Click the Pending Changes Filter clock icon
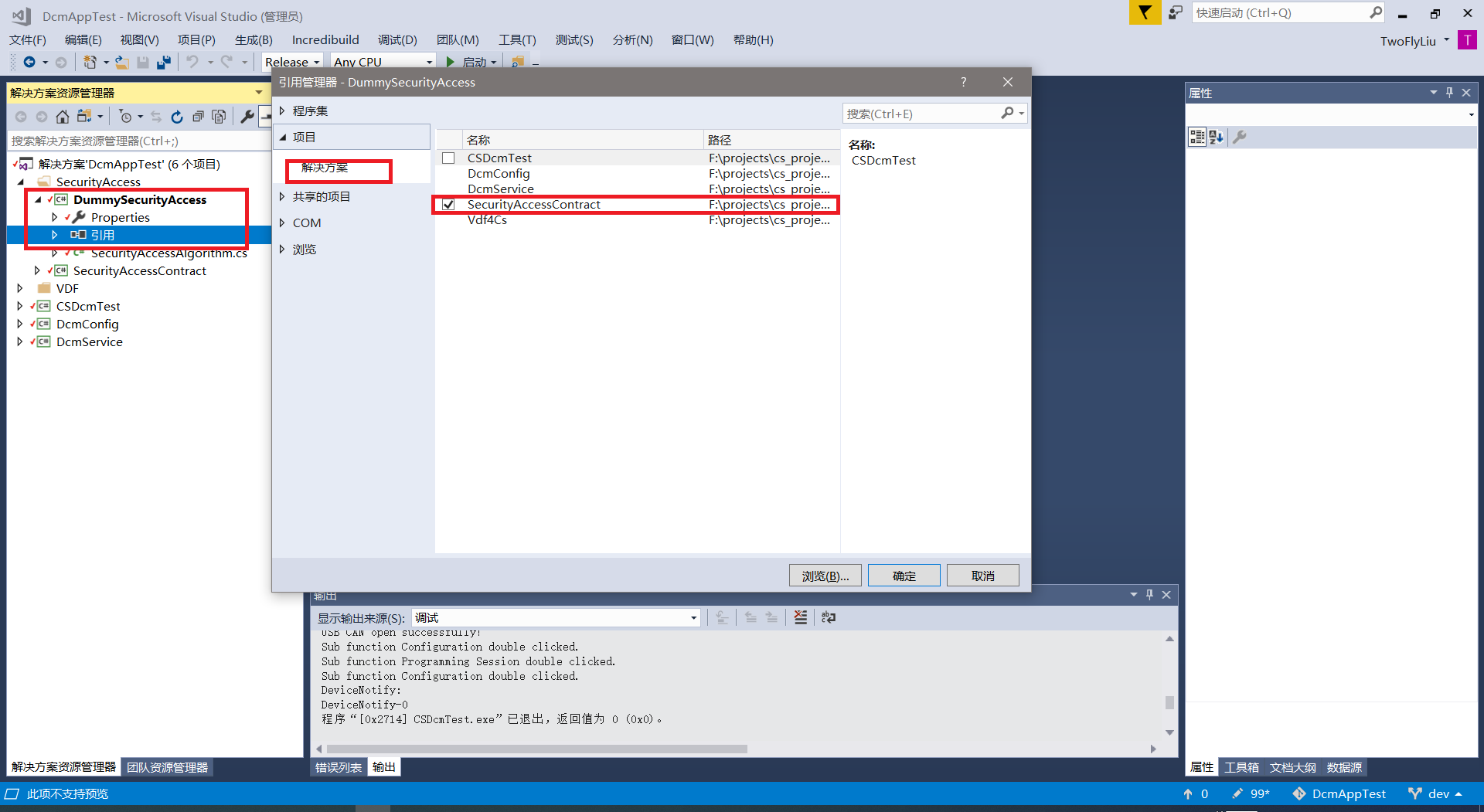Viewport: 1484px width, 812px height. coord(125,117)
